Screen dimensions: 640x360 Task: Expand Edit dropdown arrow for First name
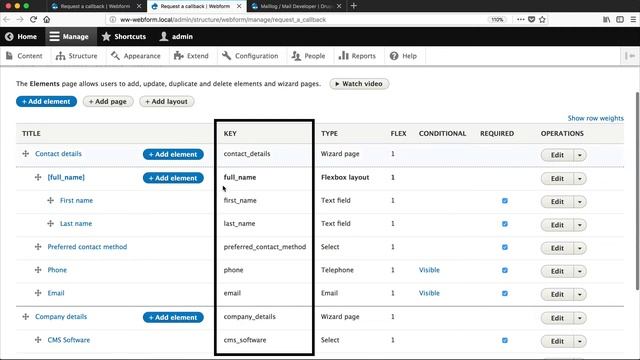pyautogui.click(x=580, y=202)
